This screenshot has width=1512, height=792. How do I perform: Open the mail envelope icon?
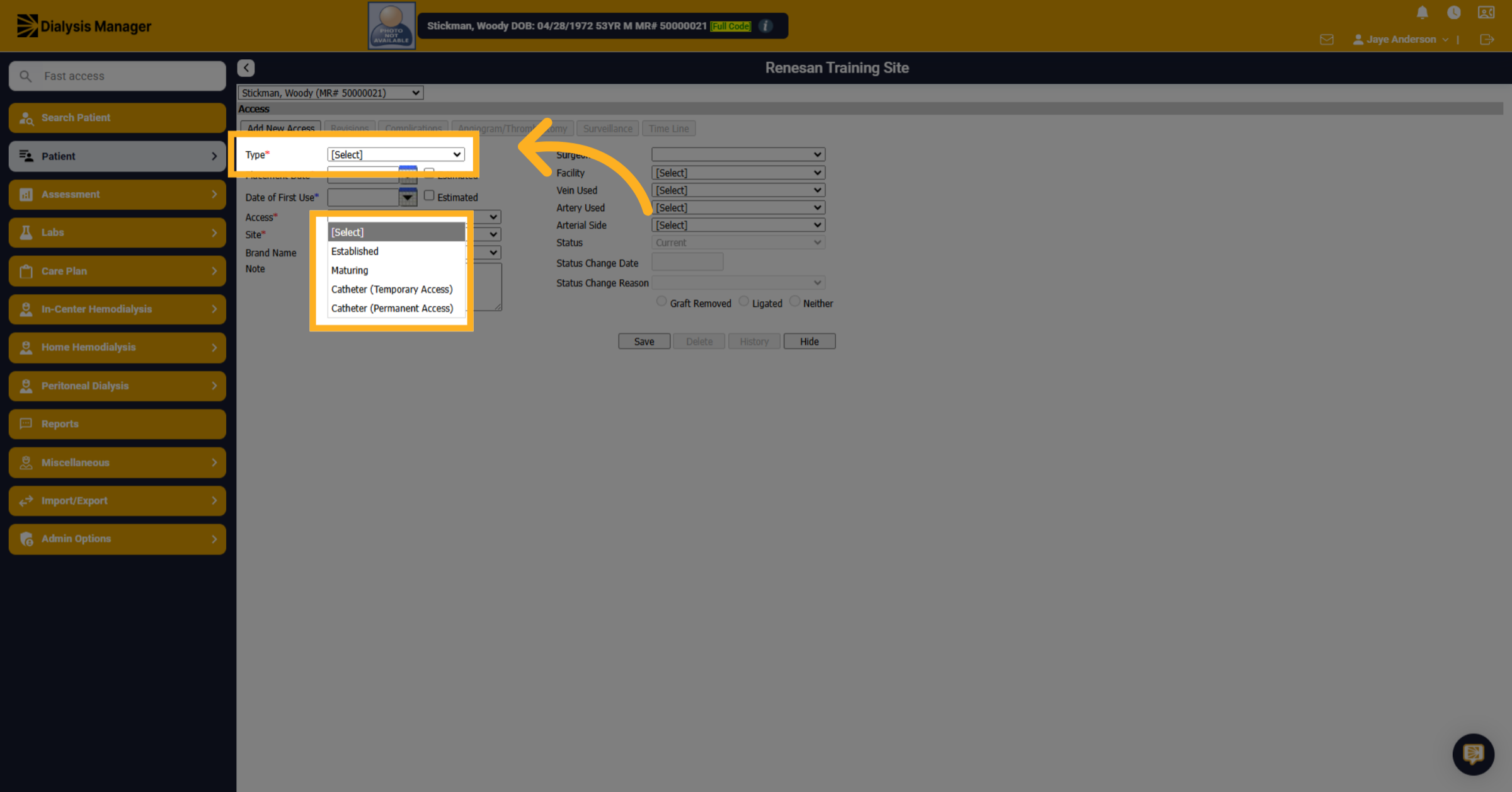1326,40
